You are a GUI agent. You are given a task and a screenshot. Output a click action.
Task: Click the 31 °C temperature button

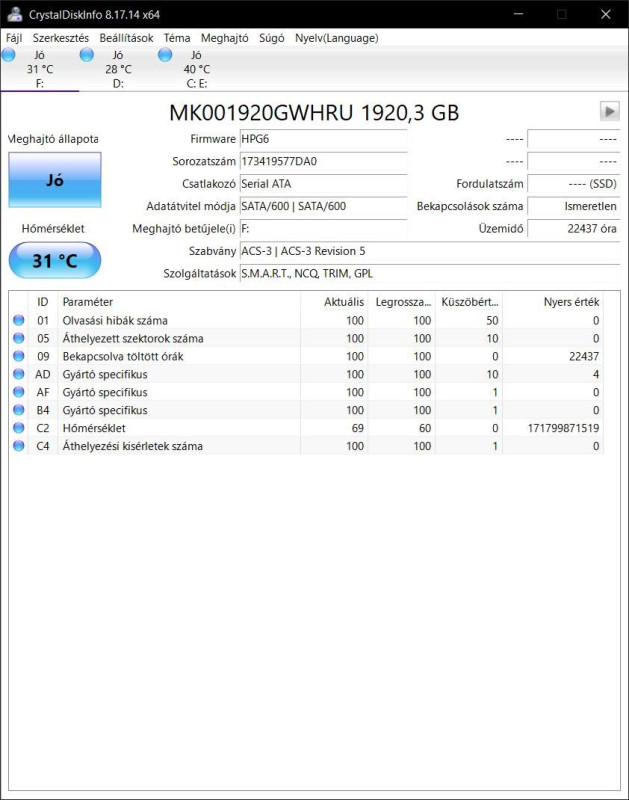(x=55, y=260)
